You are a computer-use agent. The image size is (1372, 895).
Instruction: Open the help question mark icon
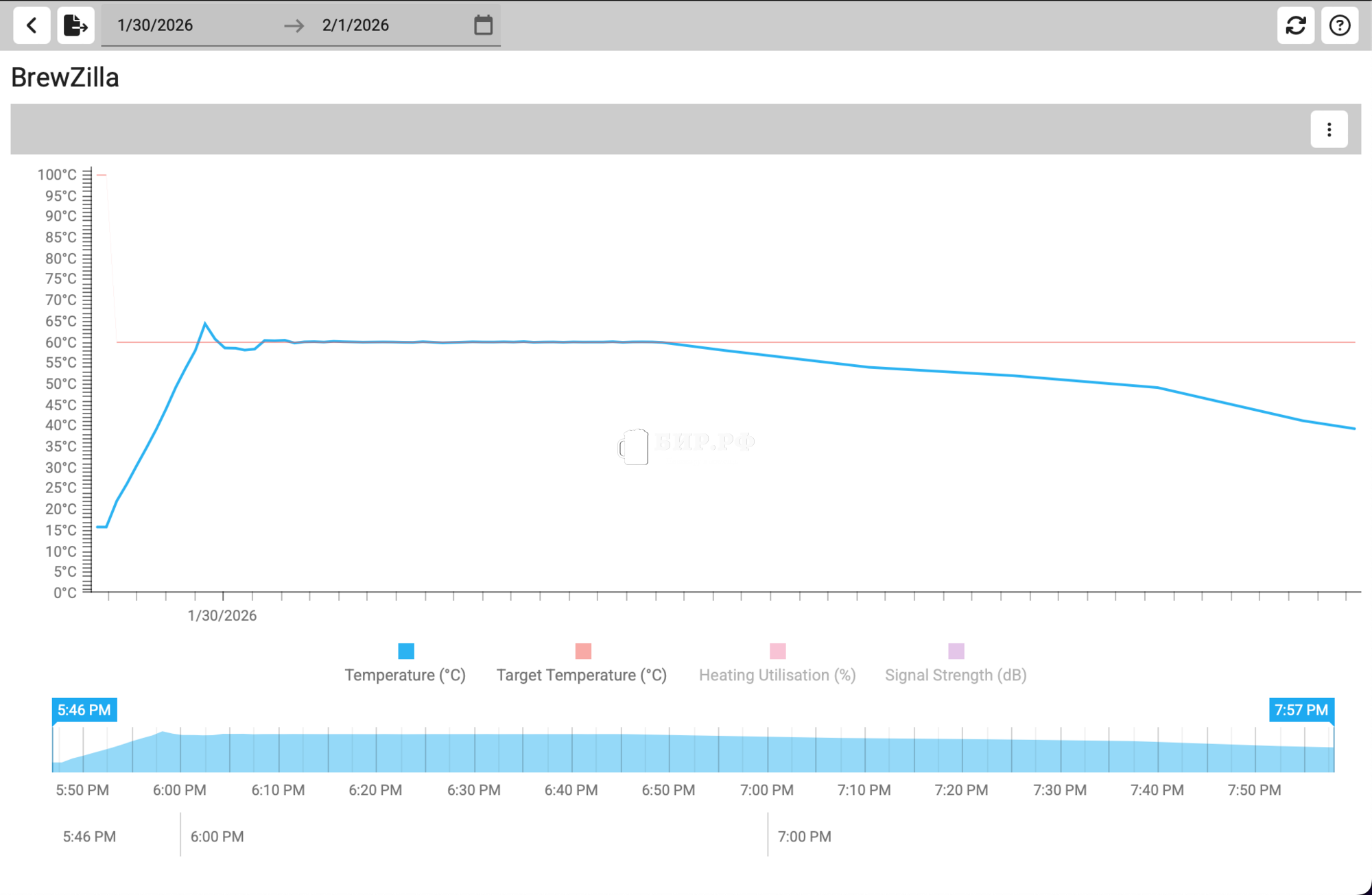click(x=1339, y=25)
